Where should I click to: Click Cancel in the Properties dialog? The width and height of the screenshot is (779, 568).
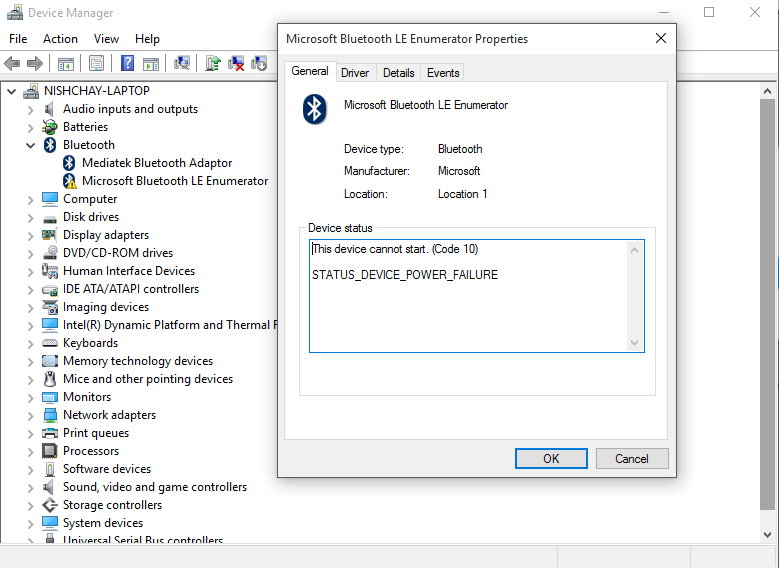click(632, 458)
